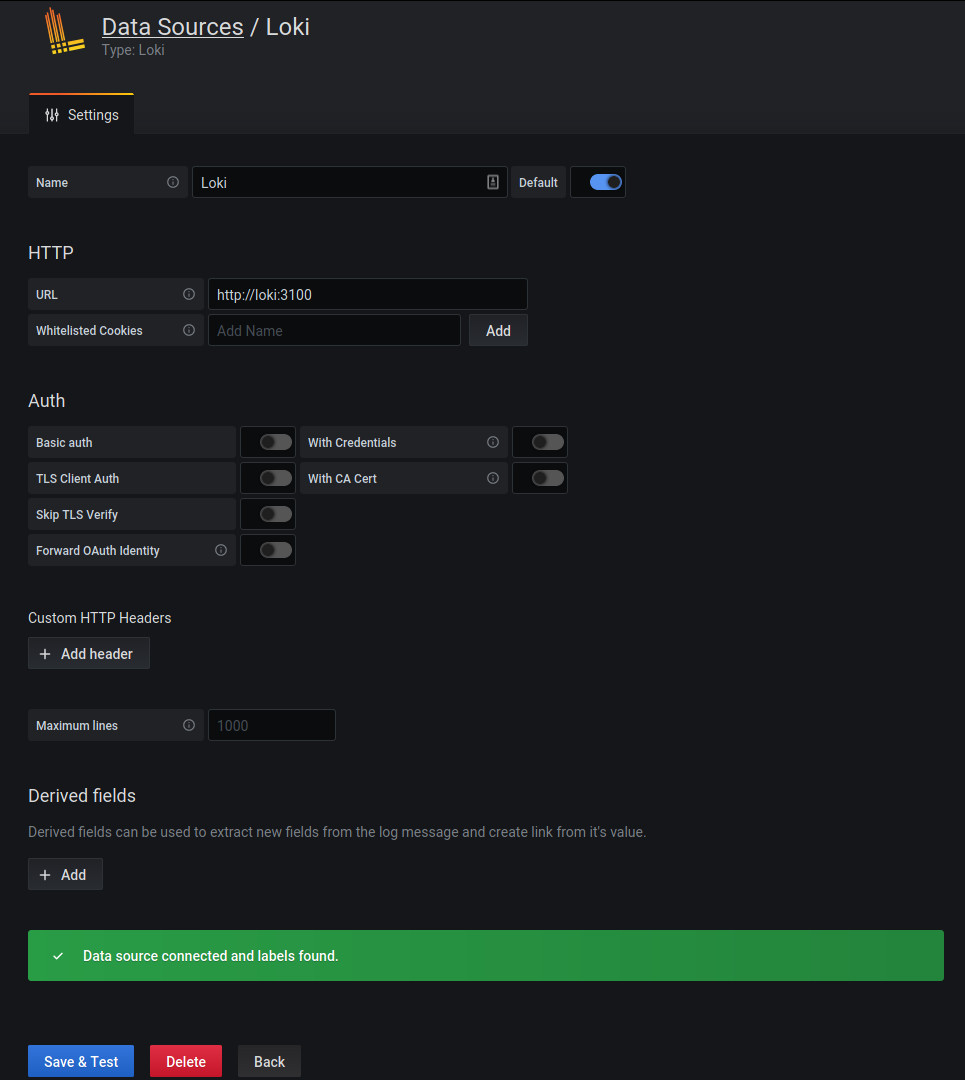This screenshot has width=965, height=1080.
Task: Enable the Skip TLS Verify switch
Action: [276, 514]
